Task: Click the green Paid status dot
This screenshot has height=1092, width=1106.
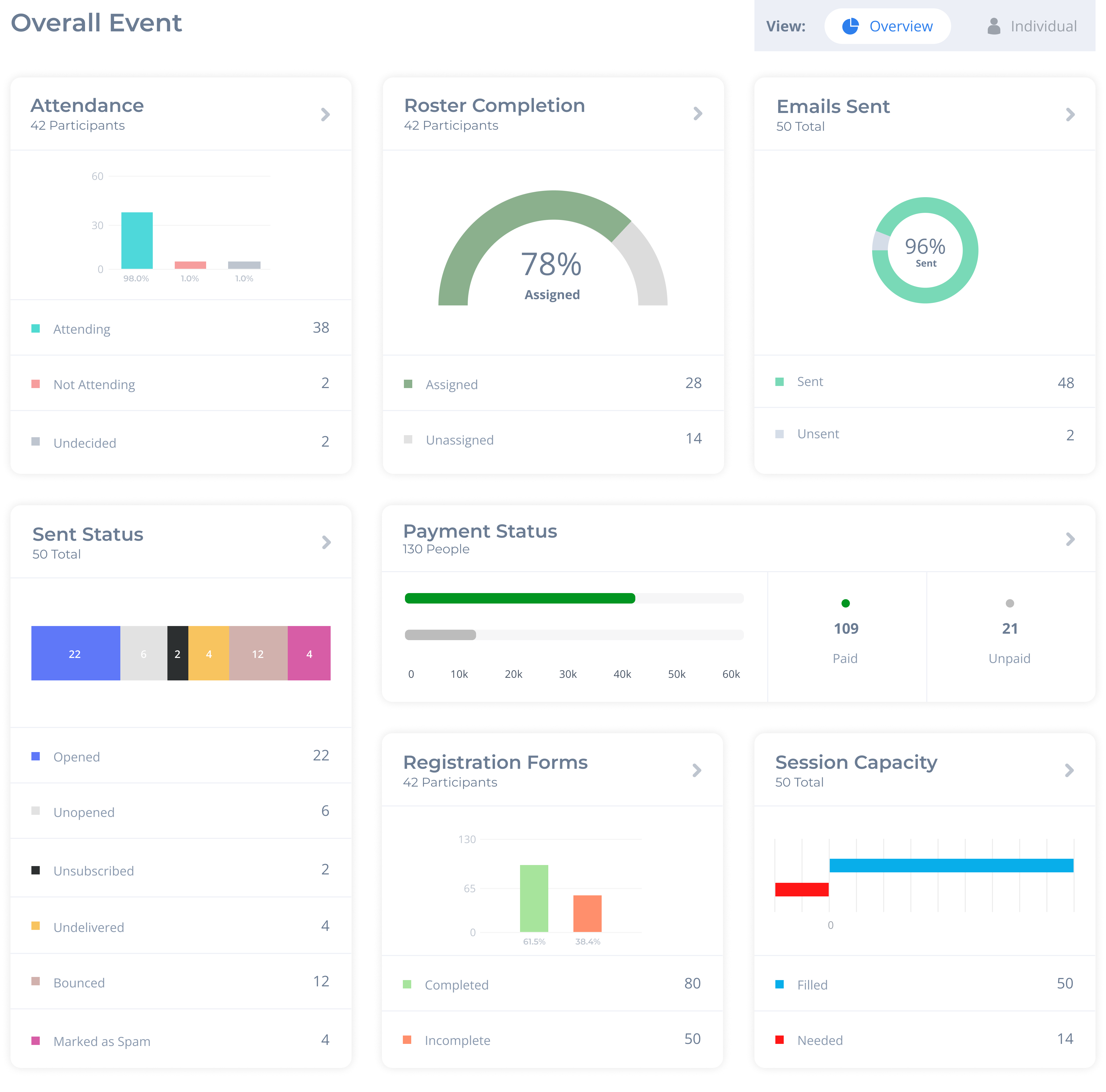Action: pos(845,603)
